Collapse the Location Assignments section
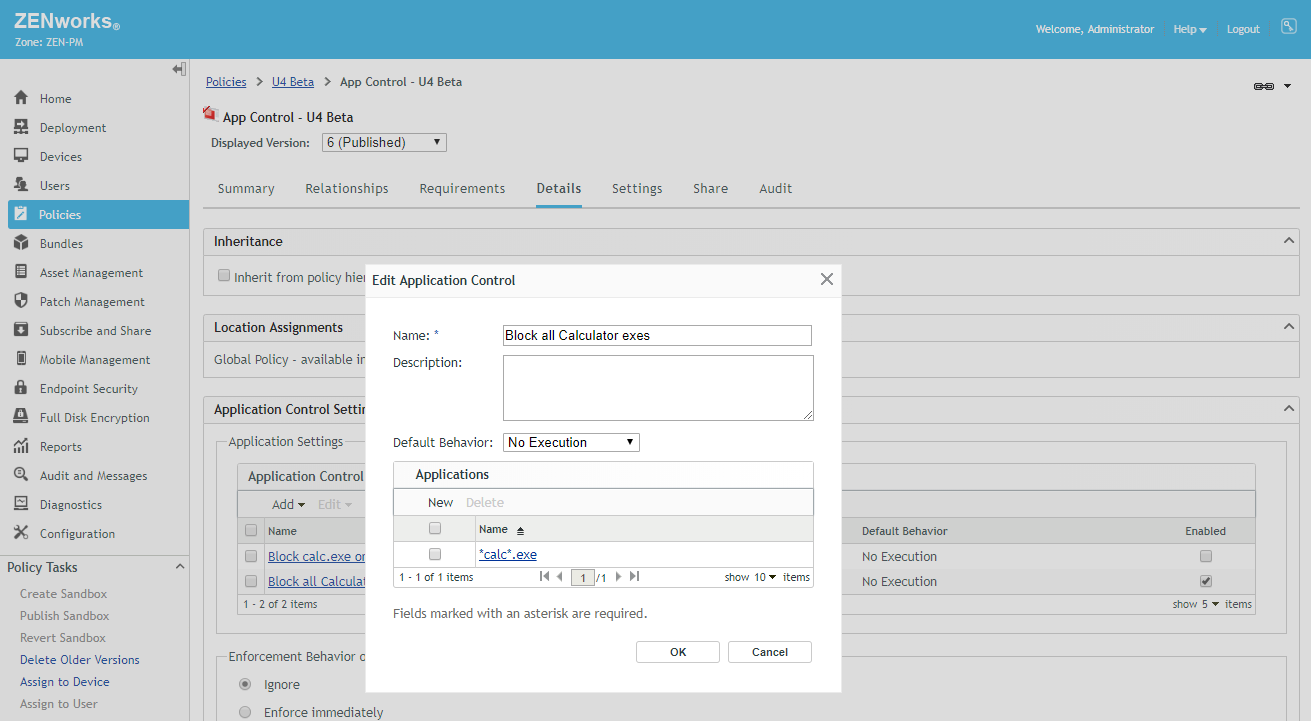 (x=1288, y=327)
